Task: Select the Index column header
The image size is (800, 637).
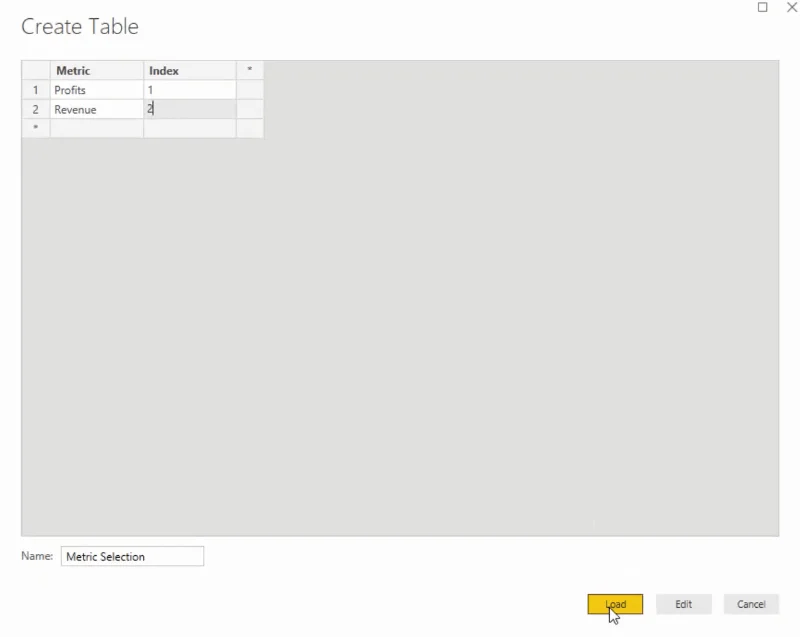Action: click(x=190, y=70)
